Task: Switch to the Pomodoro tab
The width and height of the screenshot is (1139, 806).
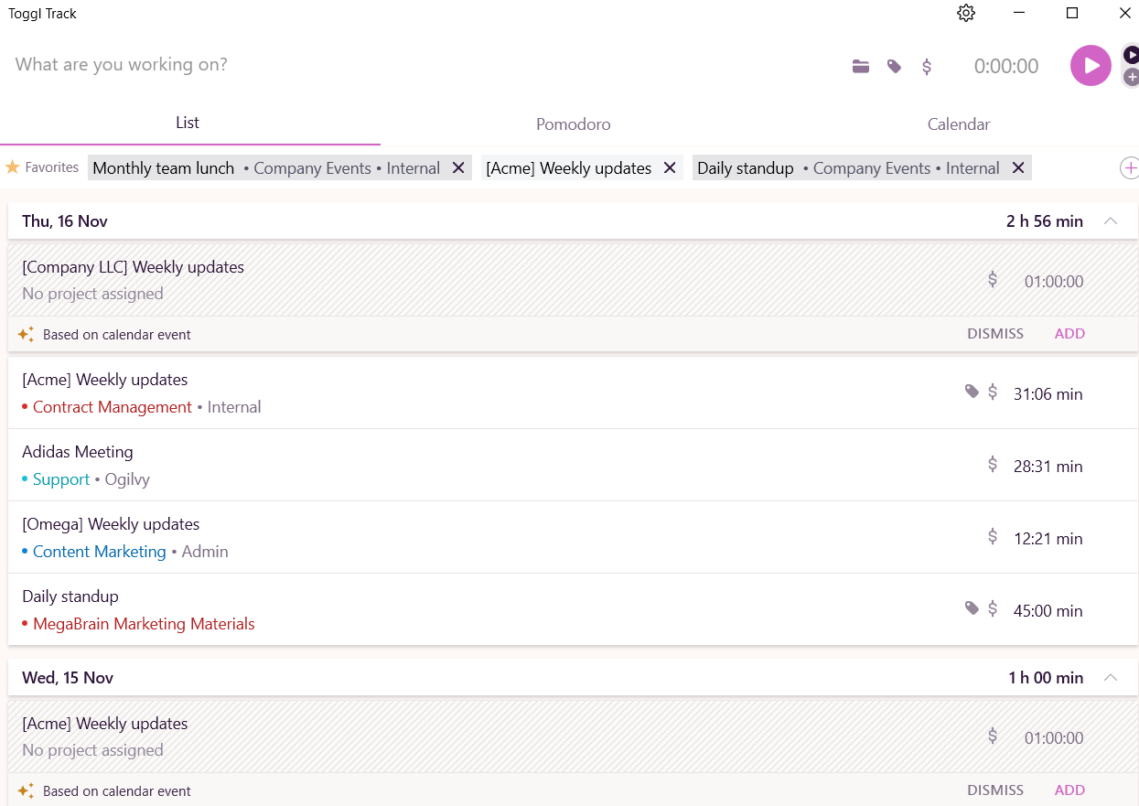Action: 572,124
